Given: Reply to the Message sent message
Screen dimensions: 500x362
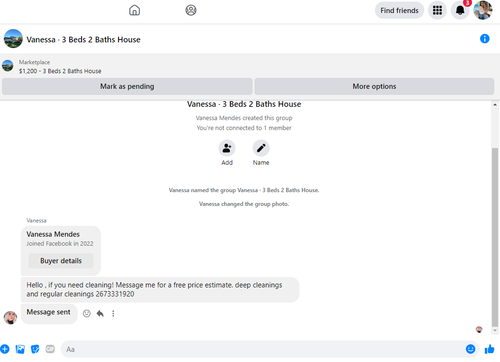Looking at the screenshot, I should 100,313.
